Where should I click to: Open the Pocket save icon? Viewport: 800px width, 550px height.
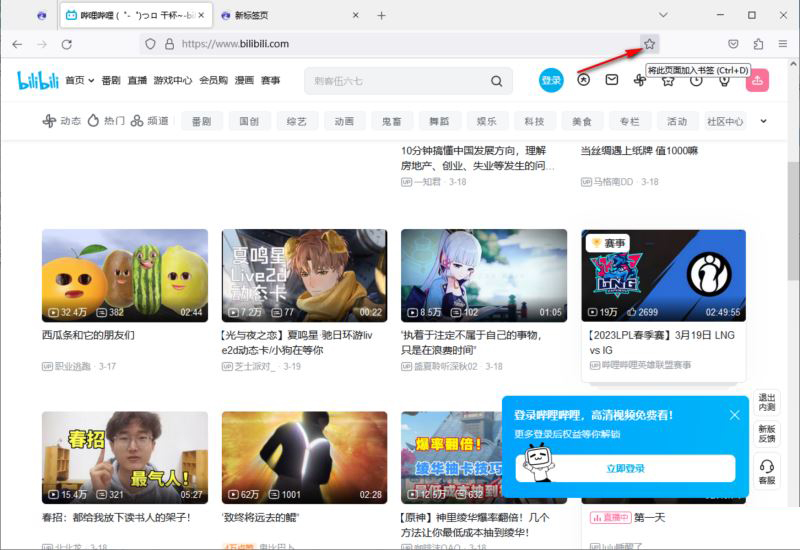click(733, 44)
